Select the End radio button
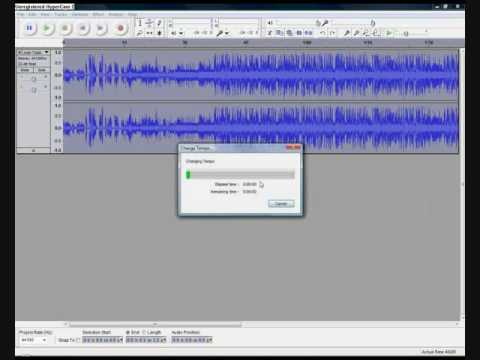Image resolution: width=480 pixels, height=360 pixels. [128, 332]
